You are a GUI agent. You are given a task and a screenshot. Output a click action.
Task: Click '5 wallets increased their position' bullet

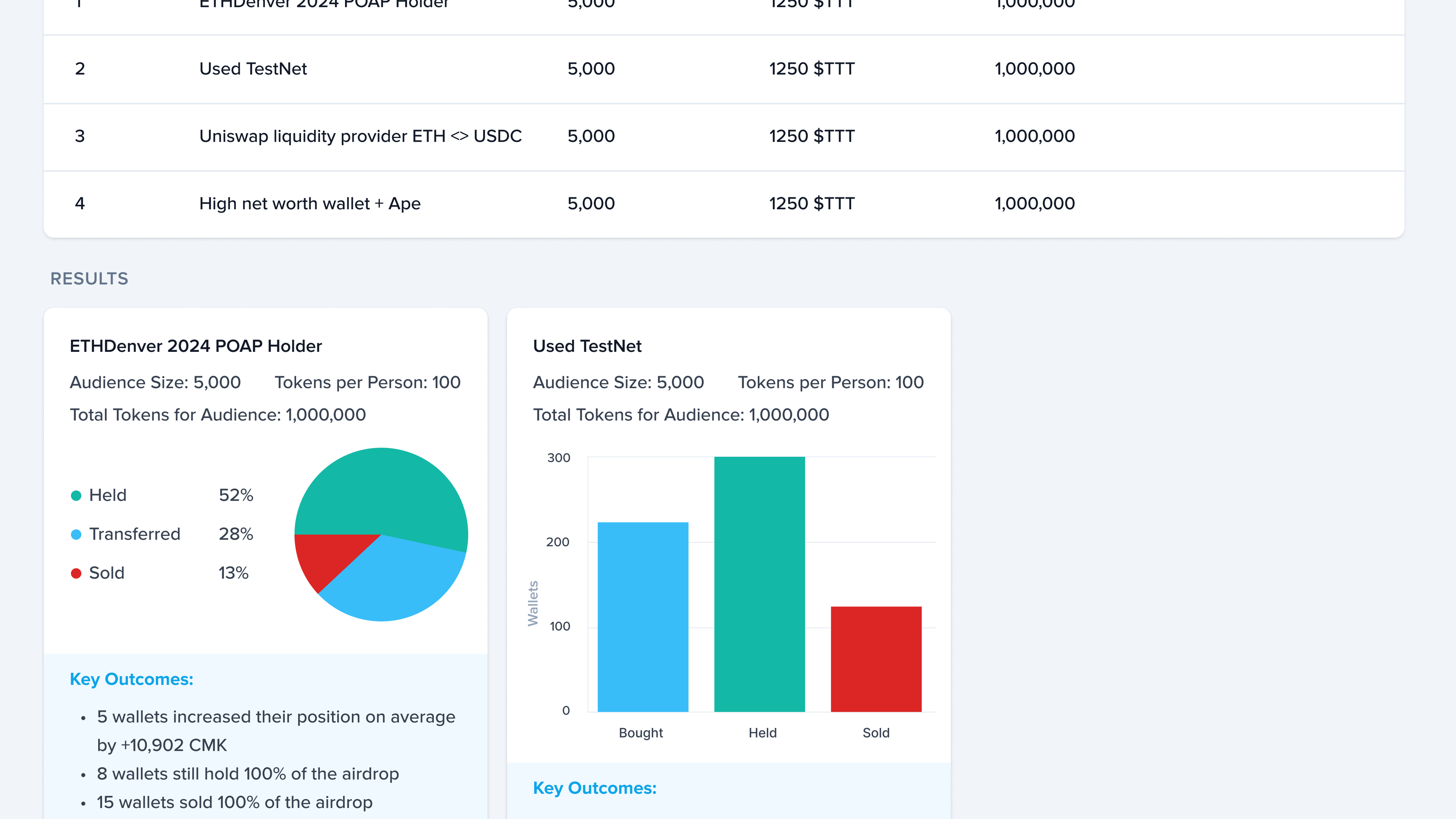[x=276, y=731]
